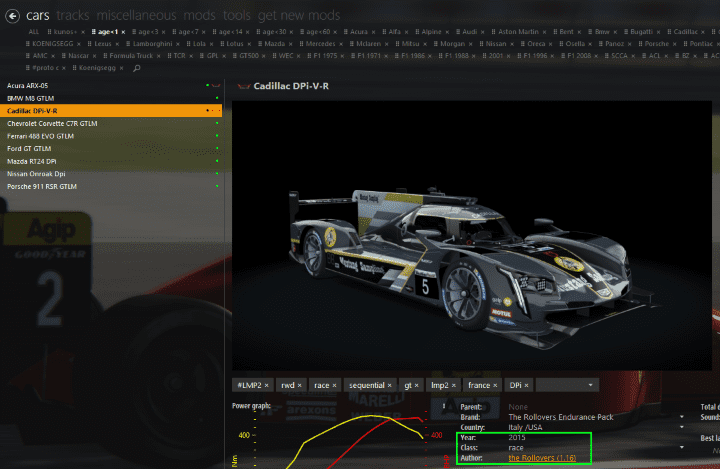The height and width of the screenshot is (469, 720).
Task: Switch to the tracks section
Action: click(71, 15)
